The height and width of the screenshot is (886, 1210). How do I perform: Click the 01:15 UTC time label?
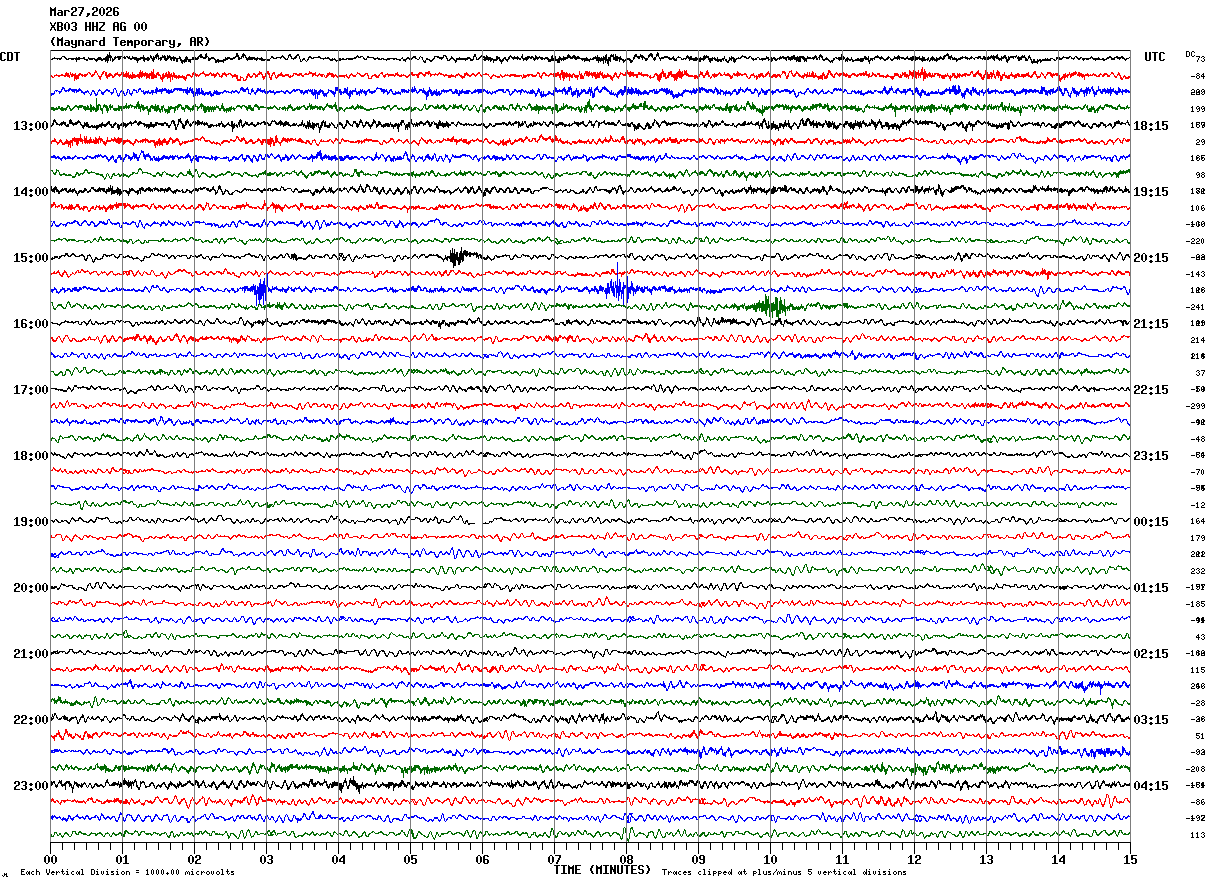coord(1151,588)
